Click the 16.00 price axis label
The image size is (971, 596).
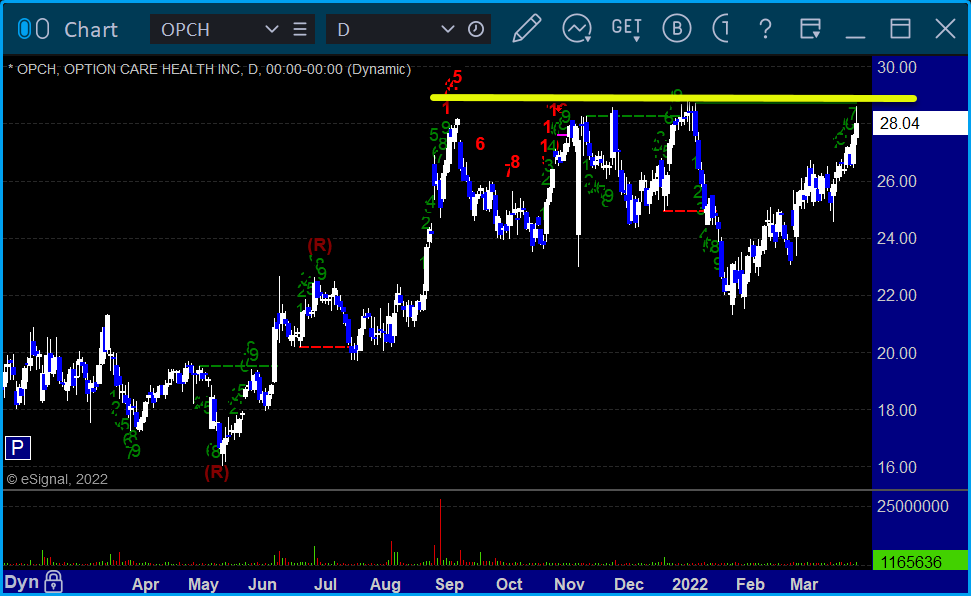click(x=897, y=467)
